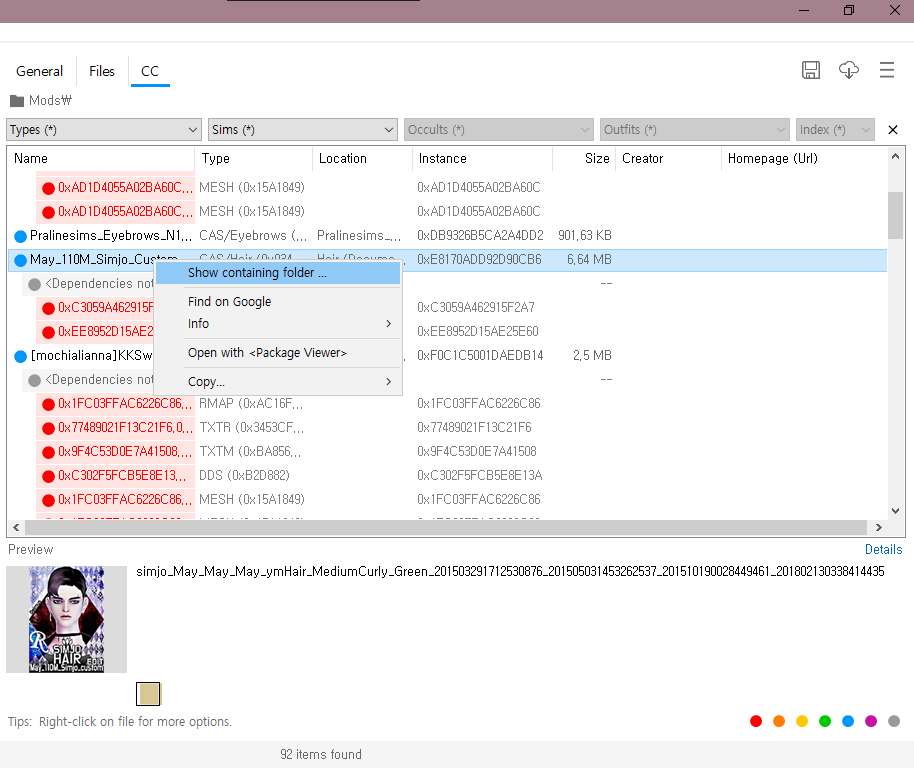This screenshot has width=914, height=768.
Task: Sort by the Homepage (Url) column header
Action: click(804, 158)
